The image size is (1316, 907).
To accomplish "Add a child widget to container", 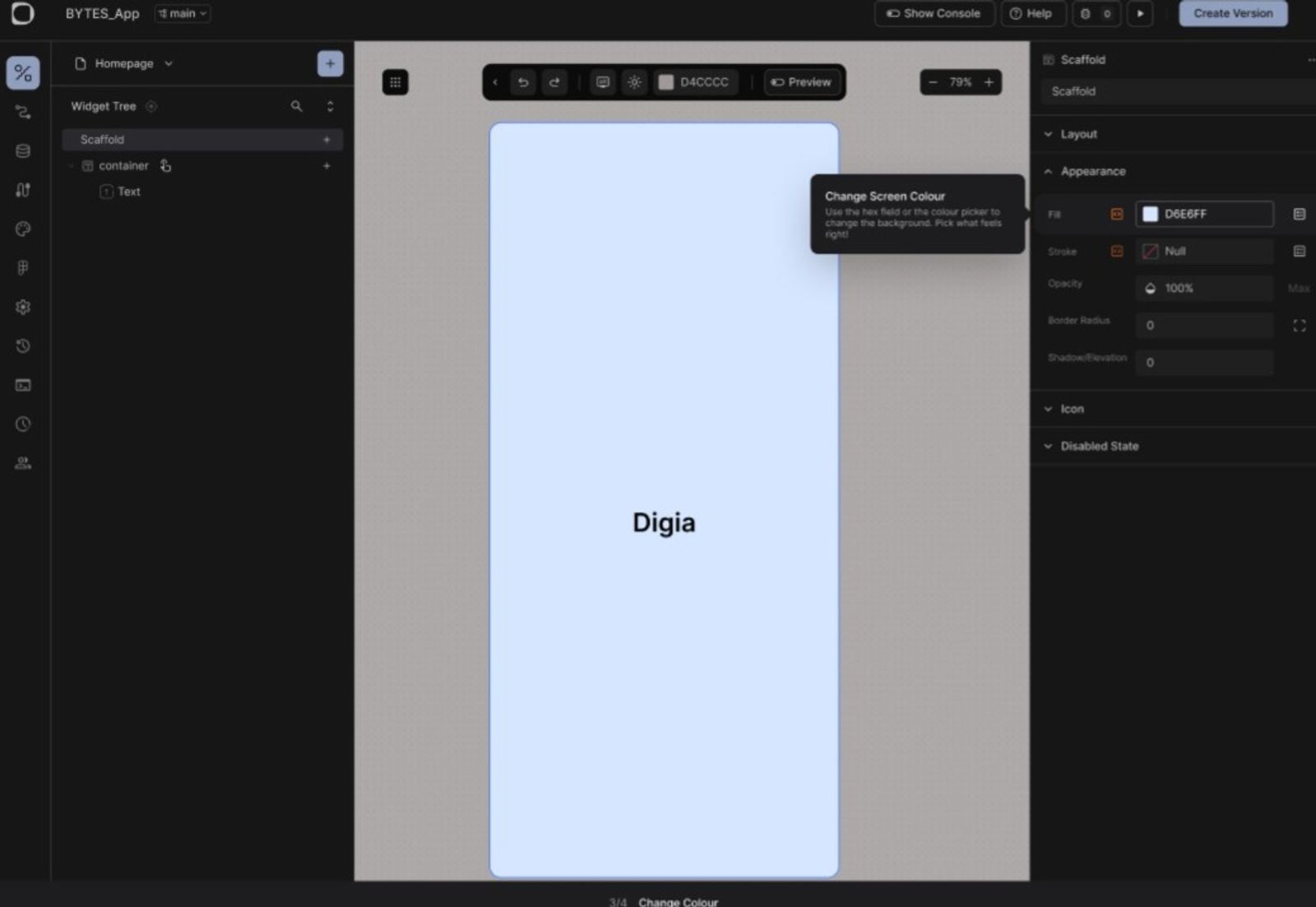I will (327, 166).
